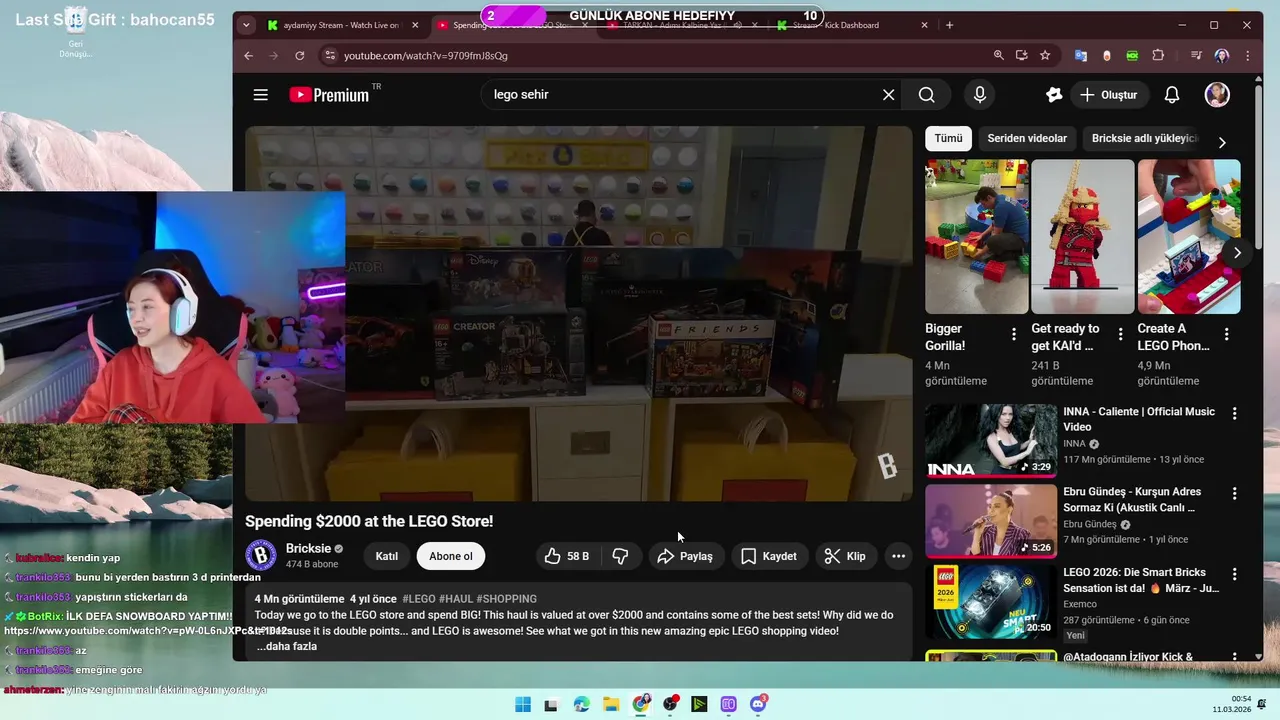This screenshot has width=1280, height=720.
Task: Open site info icon in address bar
Action: 331,56
